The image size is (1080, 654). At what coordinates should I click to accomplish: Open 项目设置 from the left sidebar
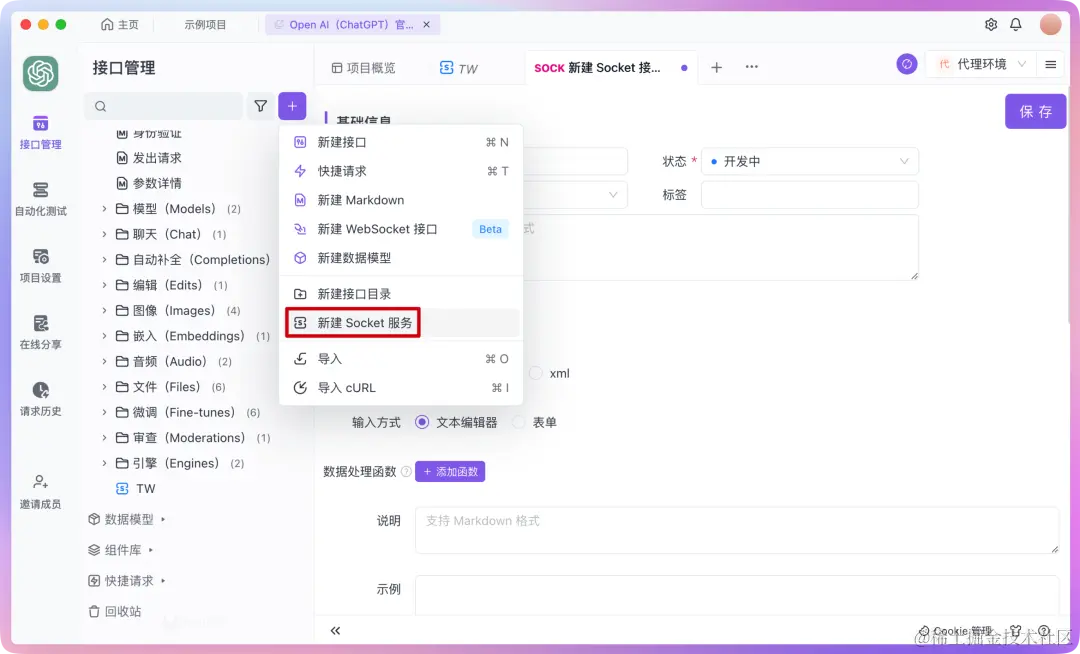click(40, 267)
